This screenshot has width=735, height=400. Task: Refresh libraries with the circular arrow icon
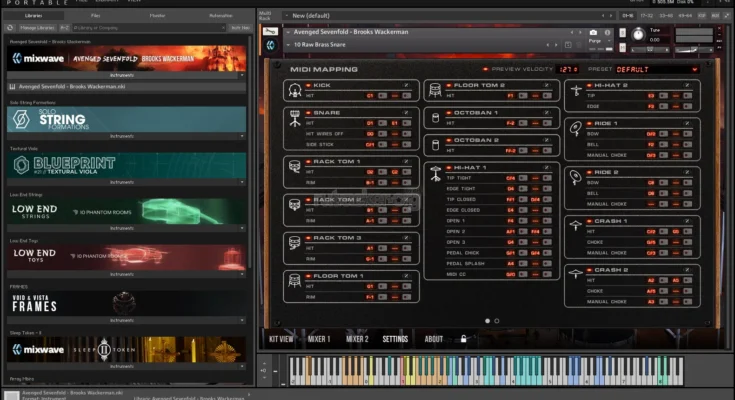click(x=10, y=28)
